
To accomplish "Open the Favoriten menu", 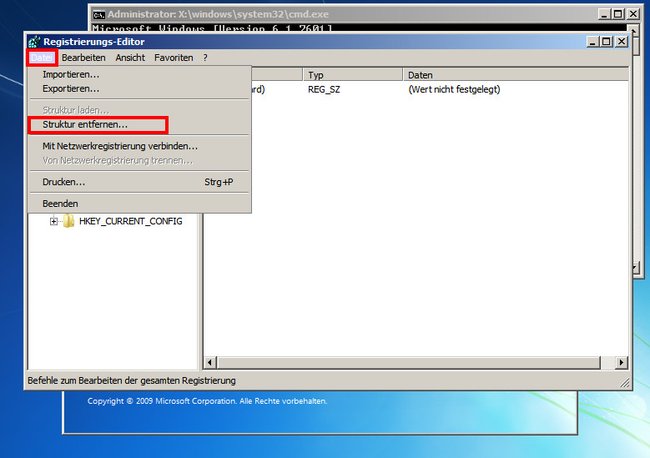I will point(174,58).
